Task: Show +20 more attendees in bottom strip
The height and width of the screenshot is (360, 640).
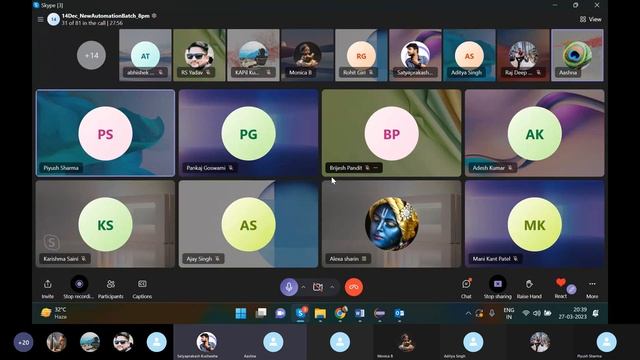Action: pos(24,342)
